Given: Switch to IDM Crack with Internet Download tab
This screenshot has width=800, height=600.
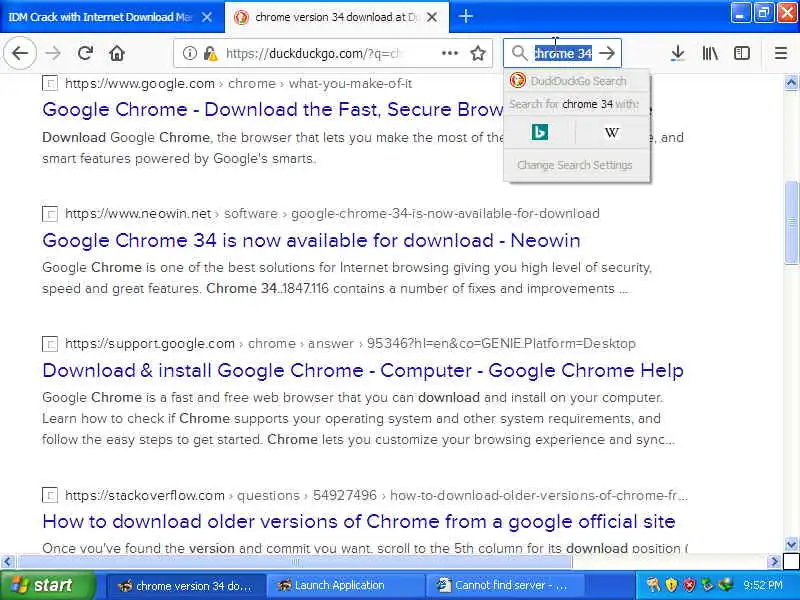Looking at the screenshot, I should point(101,17).
